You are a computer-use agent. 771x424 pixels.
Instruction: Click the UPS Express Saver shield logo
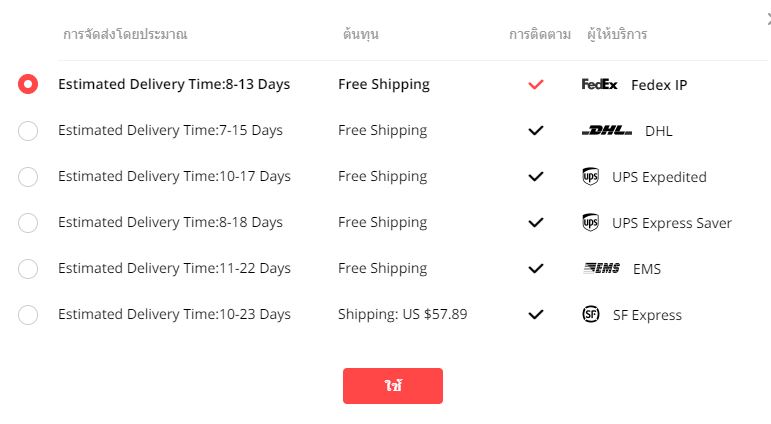point(590,222)
